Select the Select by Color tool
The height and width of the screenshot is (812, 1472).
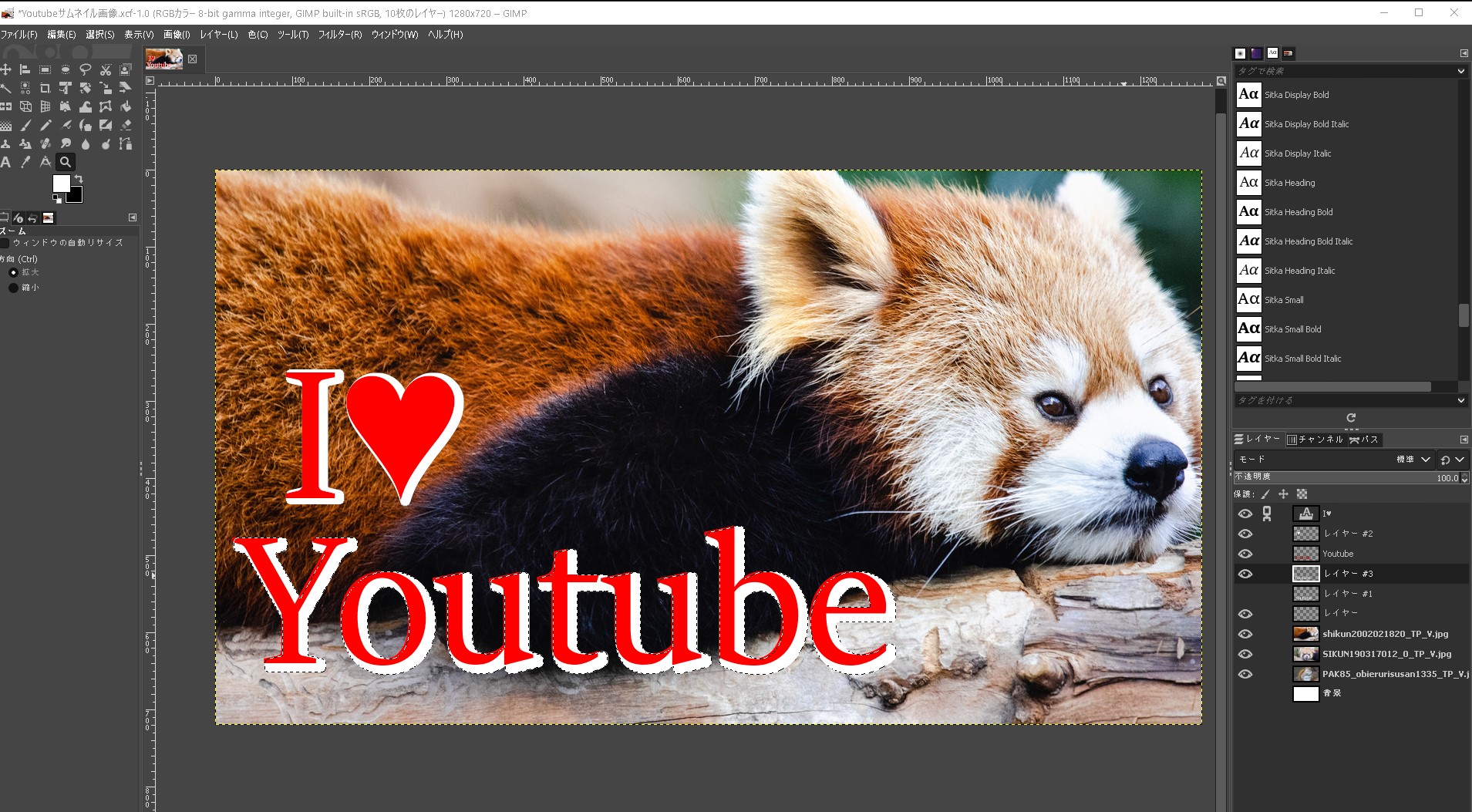25,88
